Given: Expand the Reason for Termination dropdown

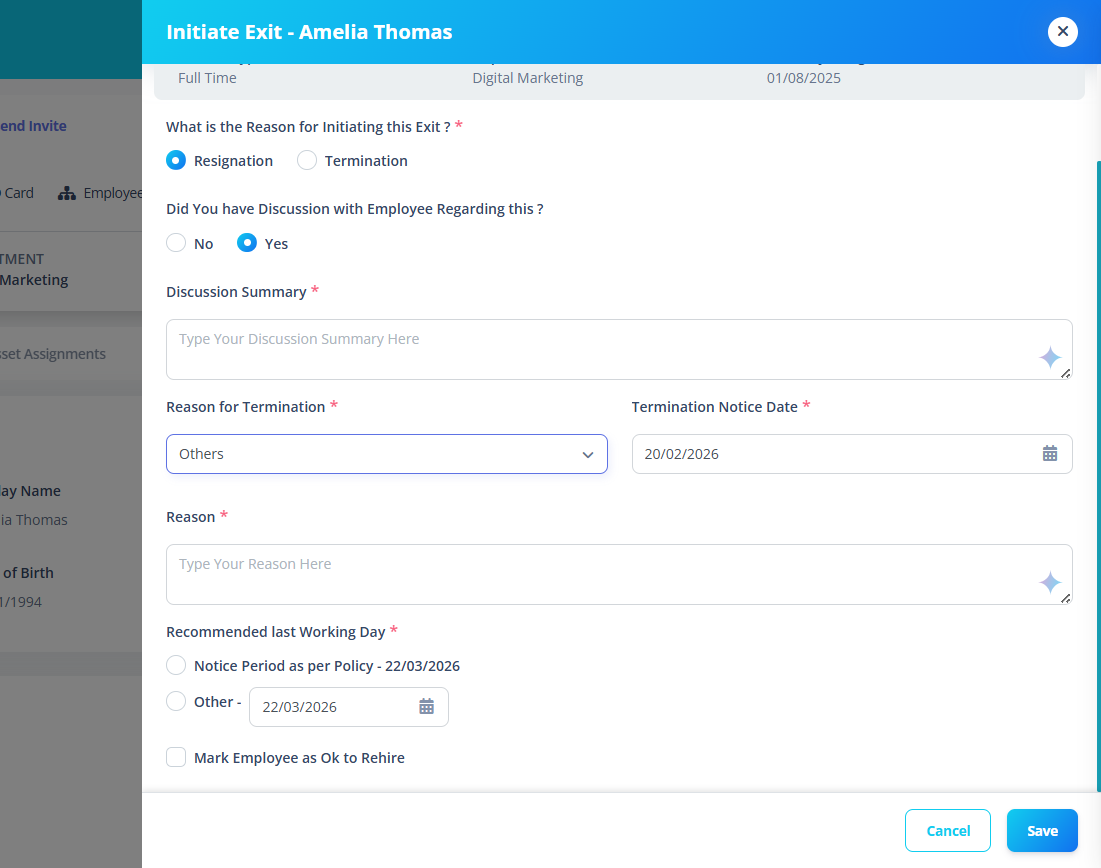Looking at the screenshot, I should point(387,454).
